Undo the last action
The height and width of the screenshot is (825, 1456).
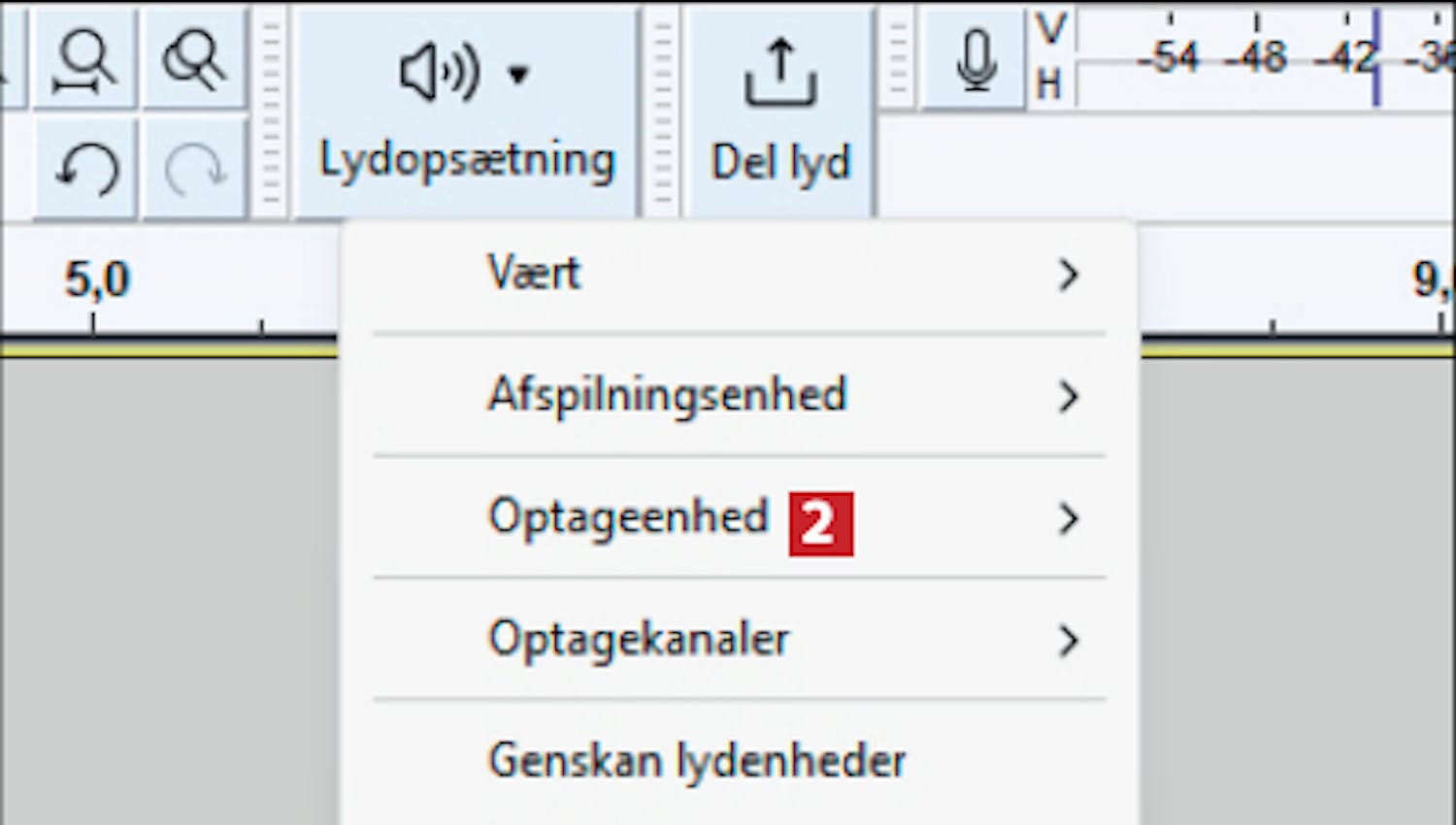pyautogui.click(x=84, y=169)
